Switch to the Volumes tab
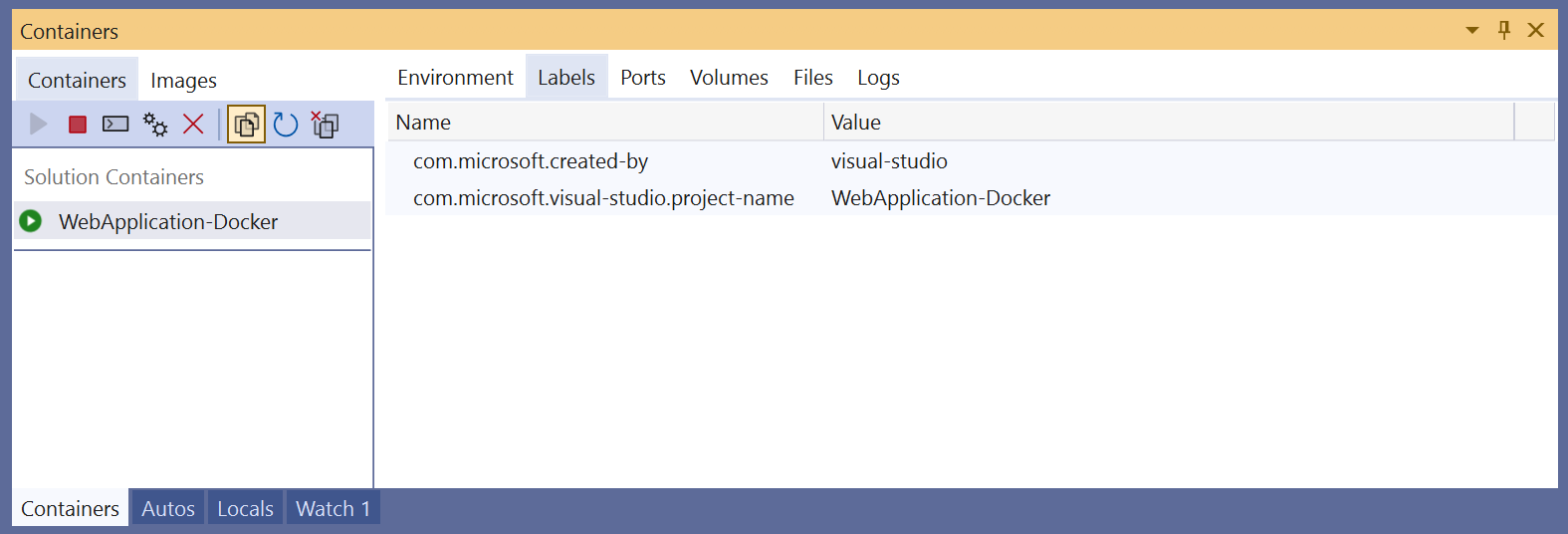This screenshot has height=534, width=1568. [729, 78]
